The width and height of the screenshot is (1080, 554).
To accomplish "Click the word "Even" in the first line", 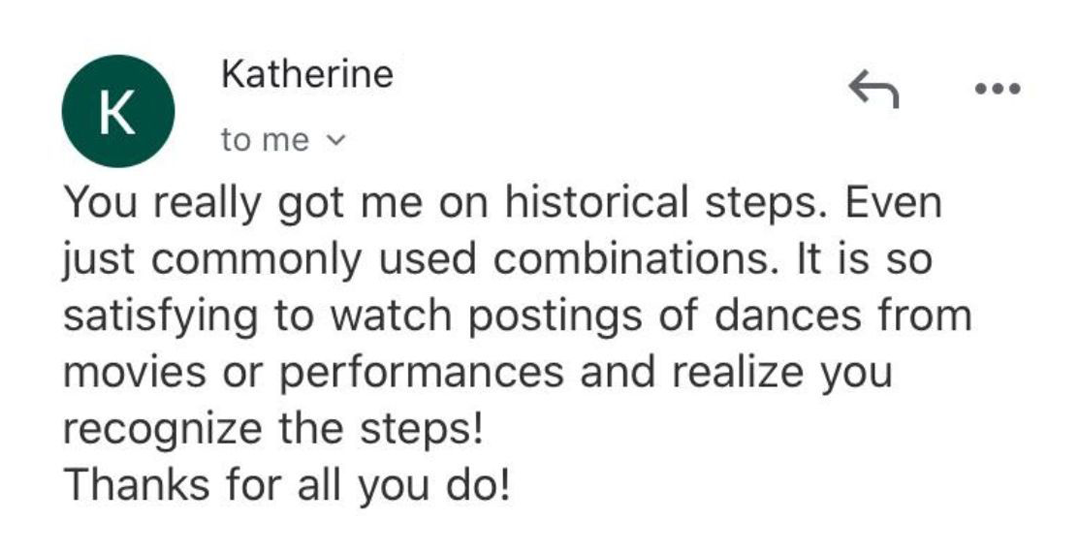I will pyautogui.click(x=894, y=204).
